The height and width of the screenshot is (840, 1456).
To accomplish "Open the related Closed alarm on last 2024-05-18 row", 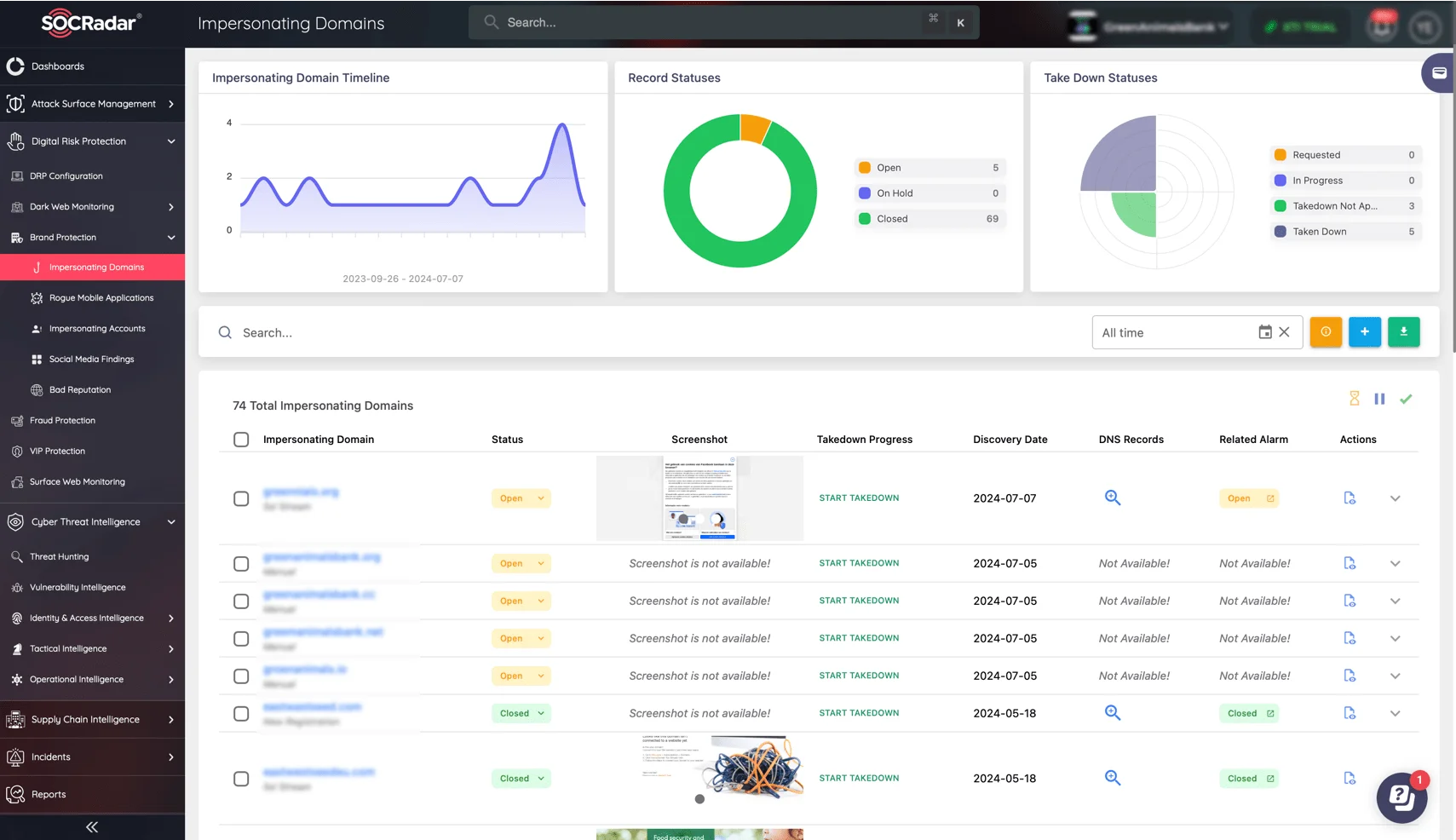I will (1249, 779).
